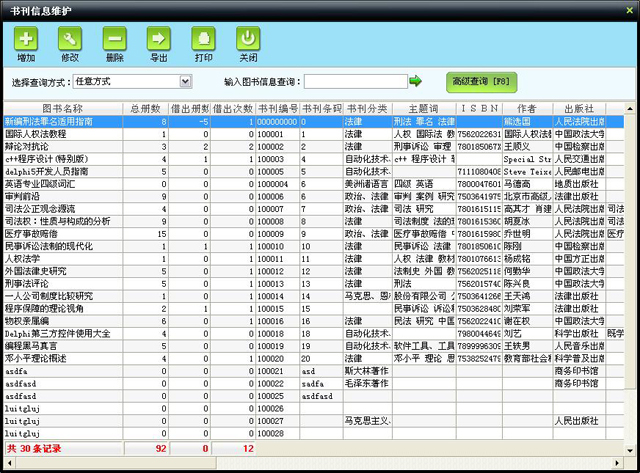Sort by the 图书名称 column header
Screen dimensions: 640x473
pyautogui.click(x=62, y=108)
